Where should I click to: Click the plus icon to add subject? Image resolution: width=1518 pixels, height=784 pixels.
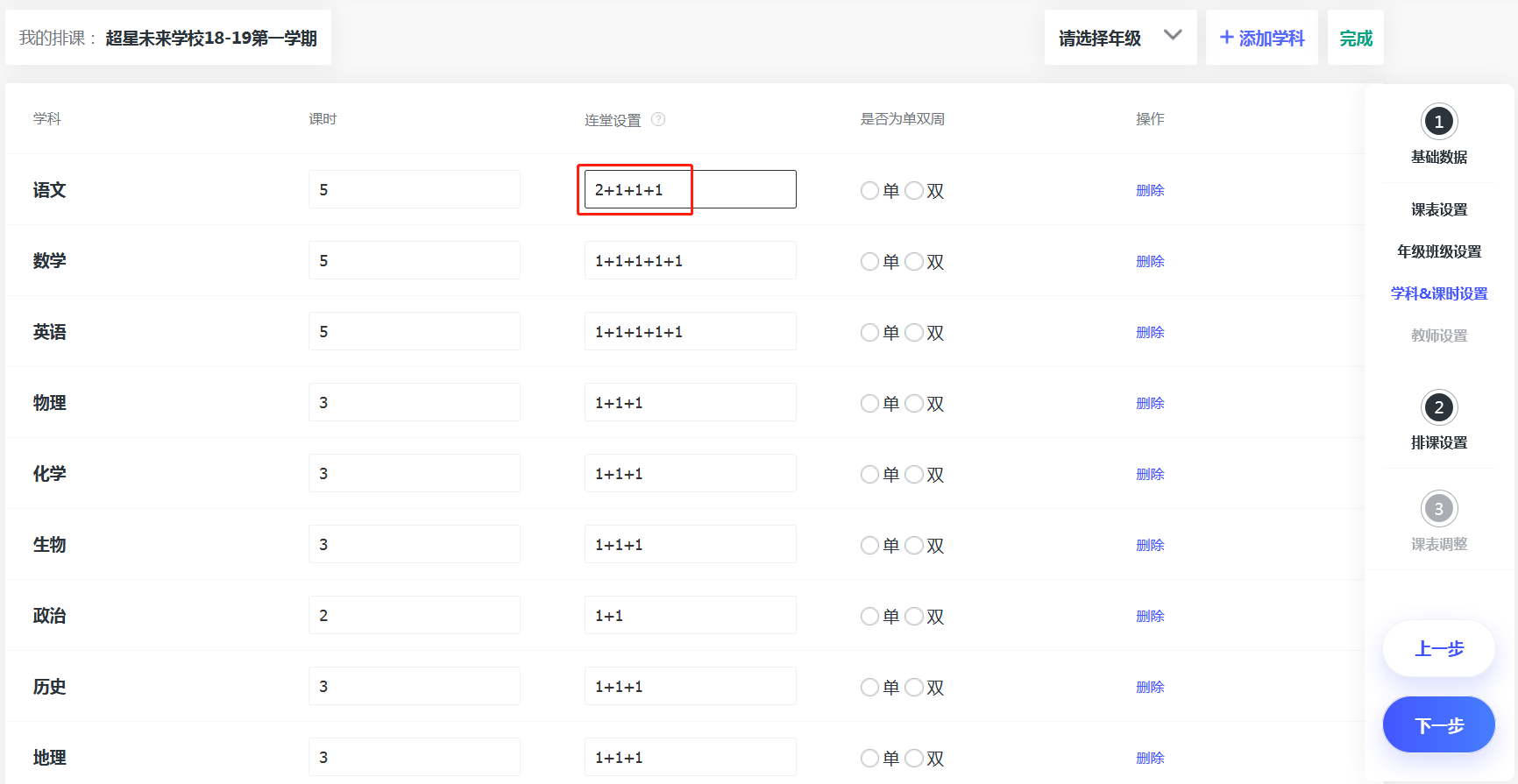[1227, 38]
